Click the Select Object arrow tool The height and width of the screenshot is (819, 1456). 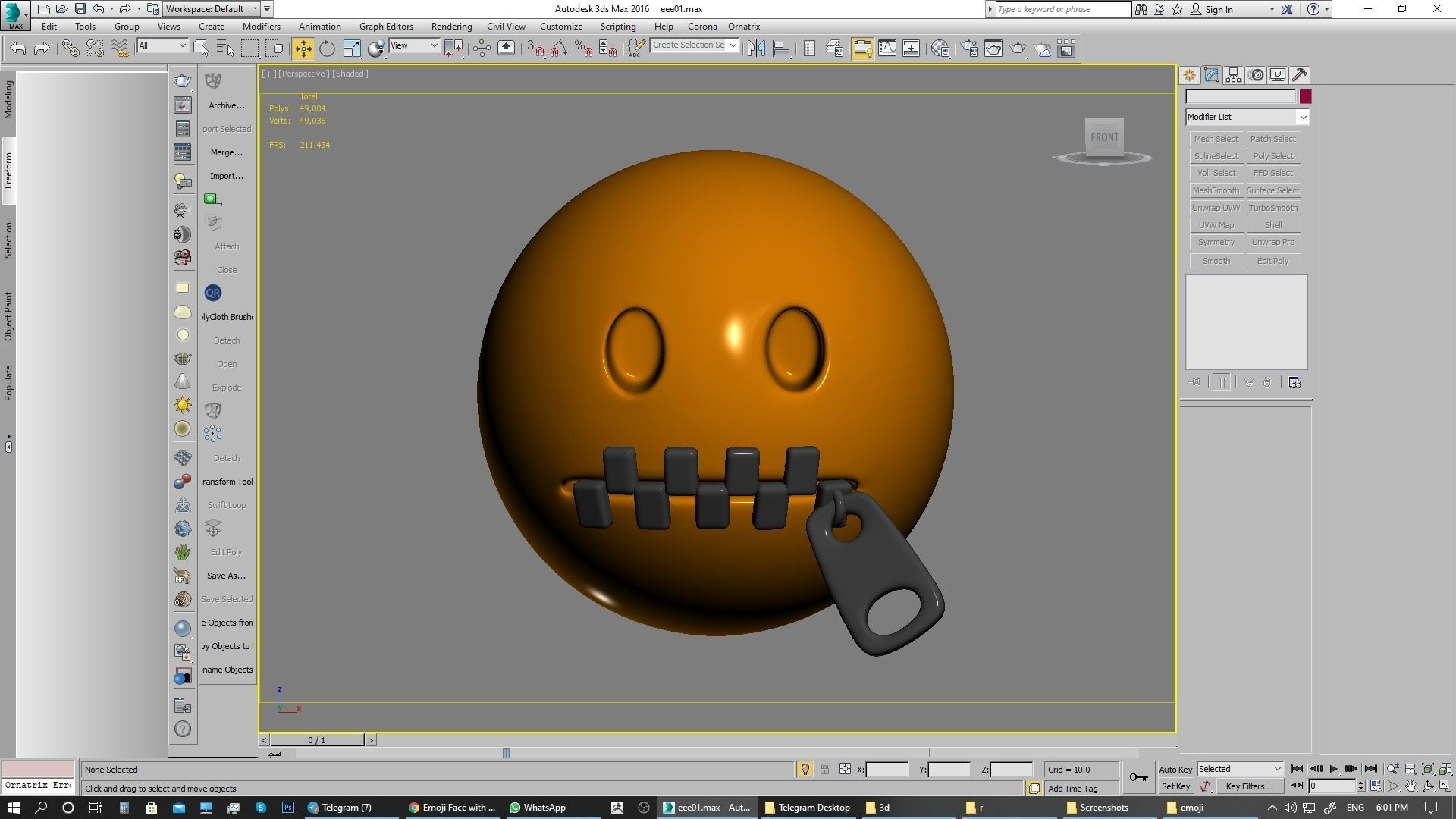pos(201,49)
